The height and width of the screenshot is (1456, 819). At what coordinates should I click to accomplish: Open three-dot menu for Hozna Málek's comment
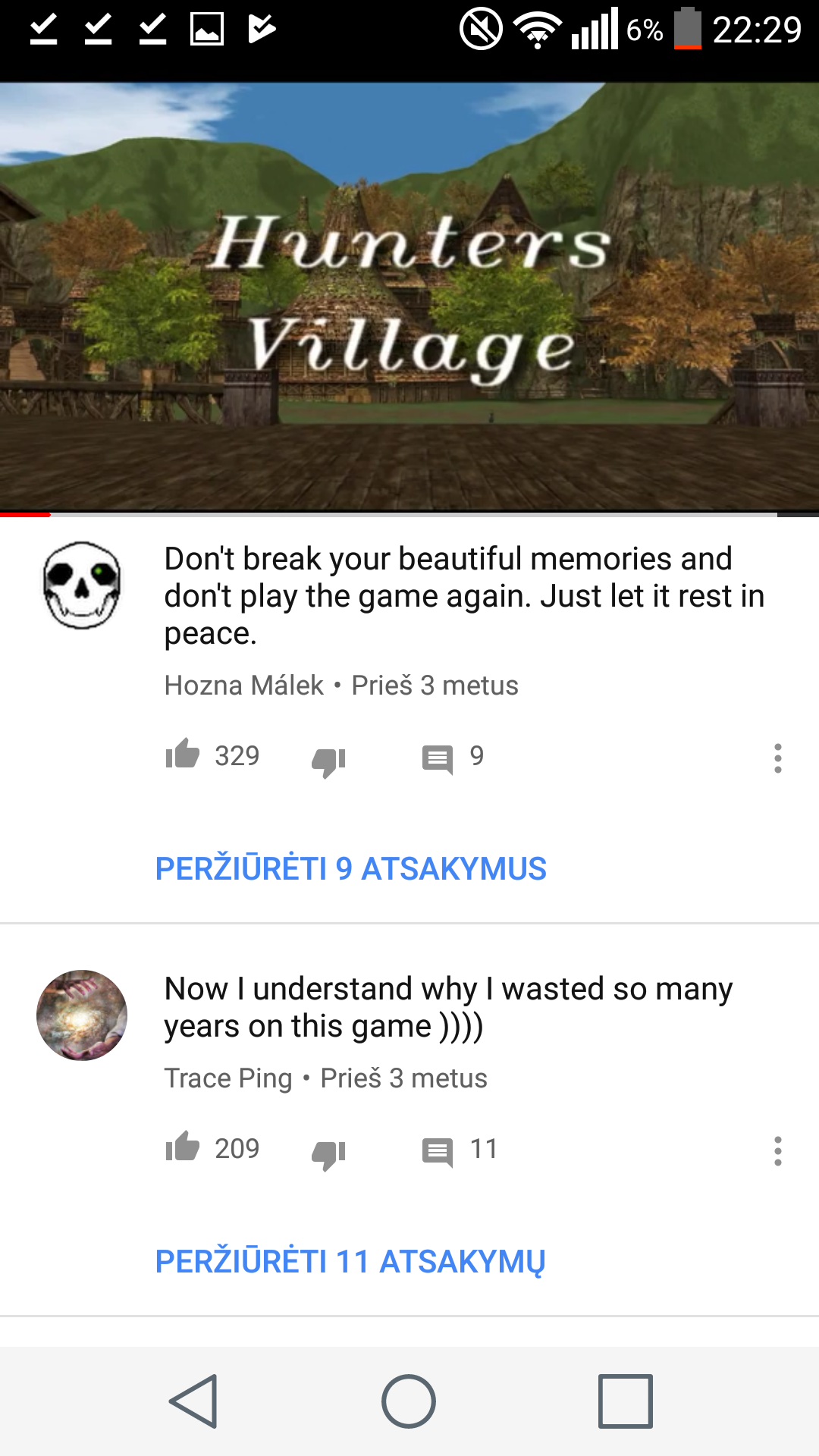click(777, 758)
